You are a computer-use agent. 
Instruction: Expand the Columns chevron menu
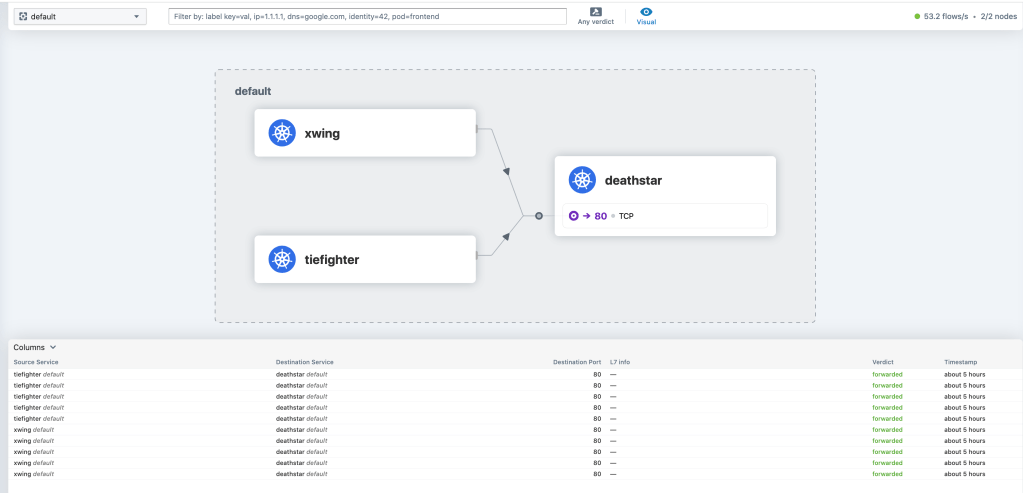[53, 347]
